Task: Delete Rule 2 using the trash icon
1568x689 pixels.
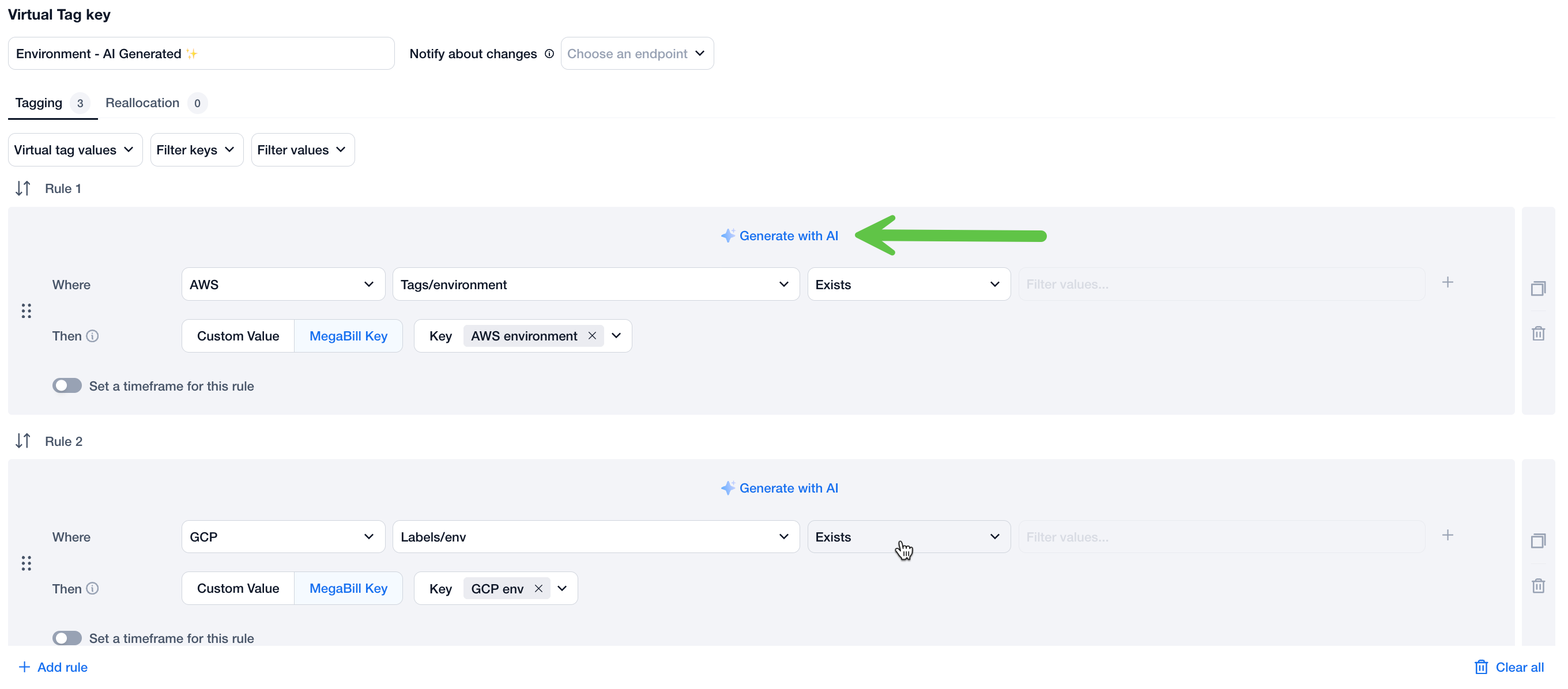Action: [1537, 586]
